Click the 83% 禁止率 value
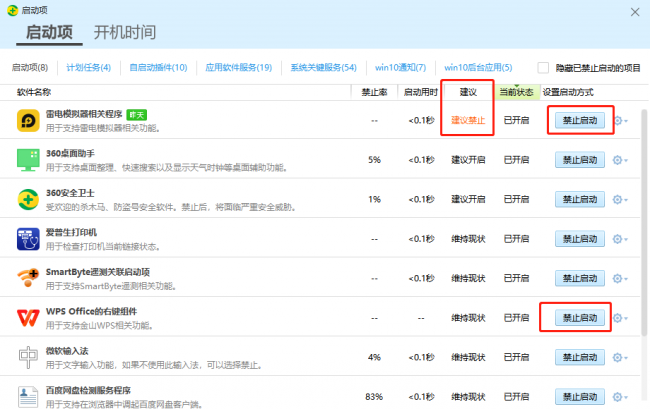 point(374,397)
